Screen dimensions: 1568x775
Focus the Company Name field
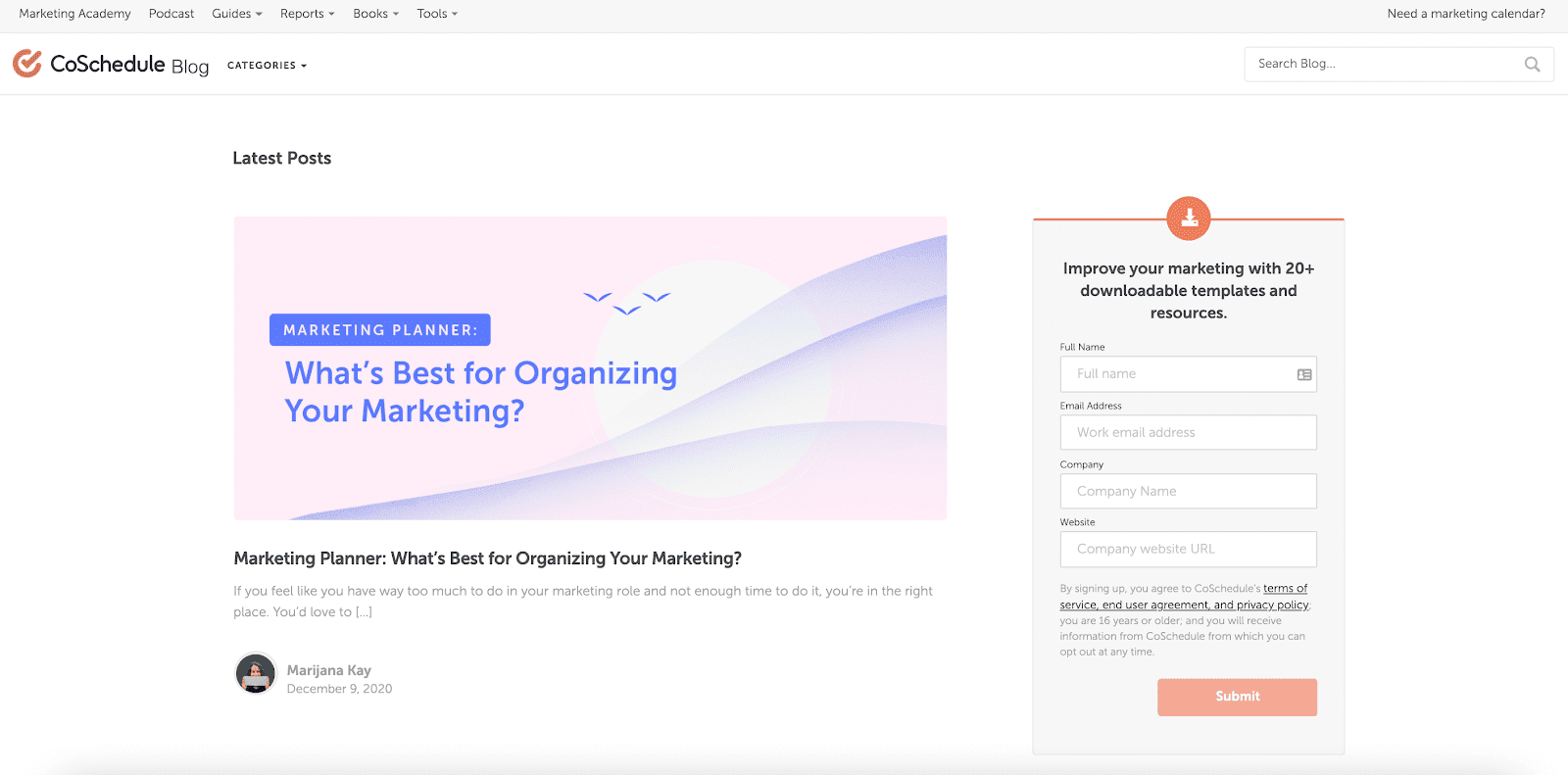[1188, 491]
